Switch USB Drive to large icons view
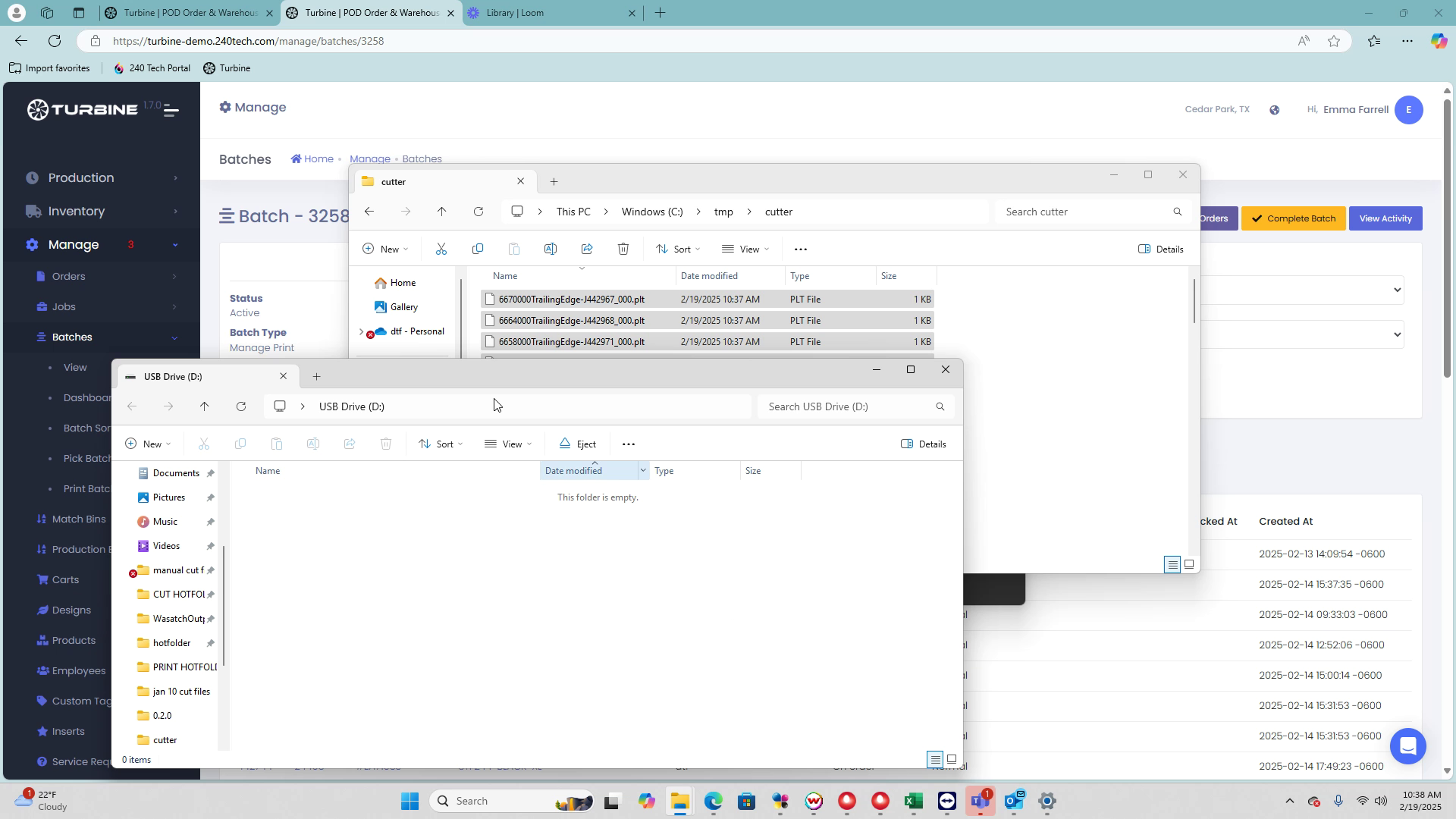The width and height of the screenshot is (1456, 819). coord(952,759)
